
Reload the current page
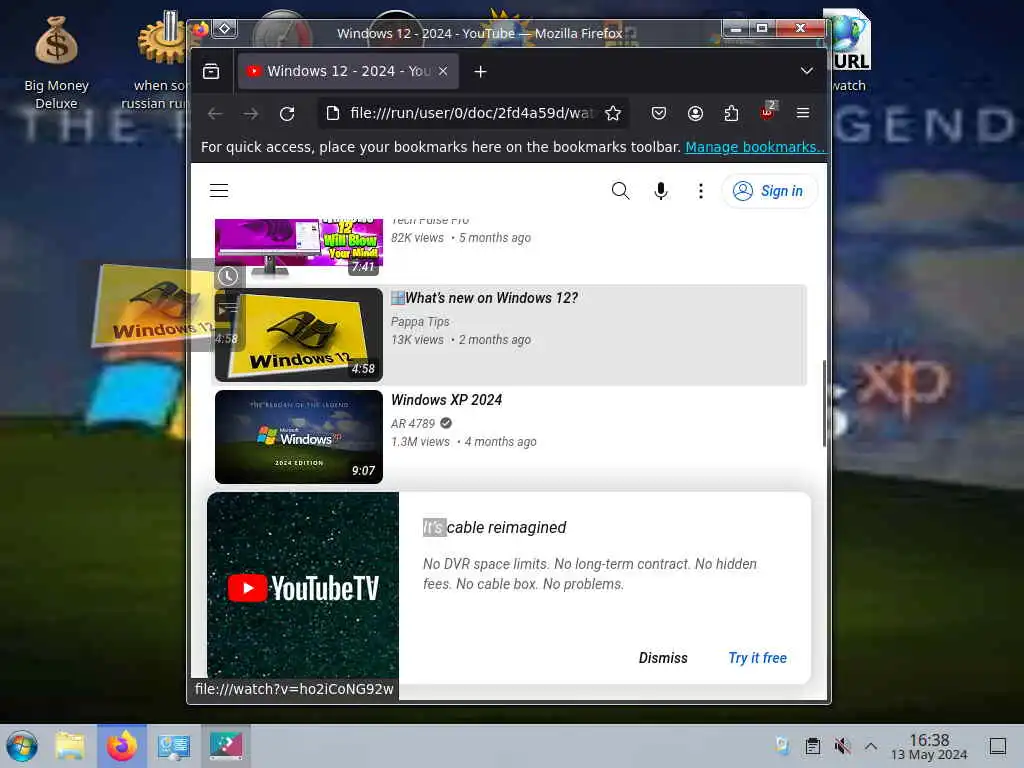pos(287,114)
